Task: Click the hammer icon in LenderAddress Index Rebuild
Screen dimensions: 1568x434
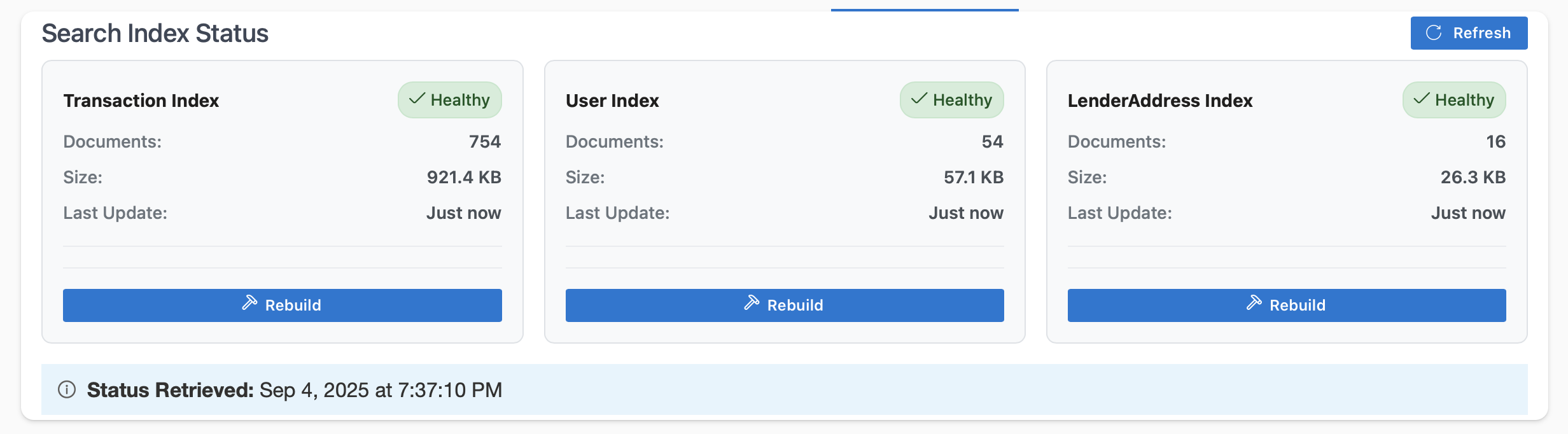Action: click(1254, 303)
